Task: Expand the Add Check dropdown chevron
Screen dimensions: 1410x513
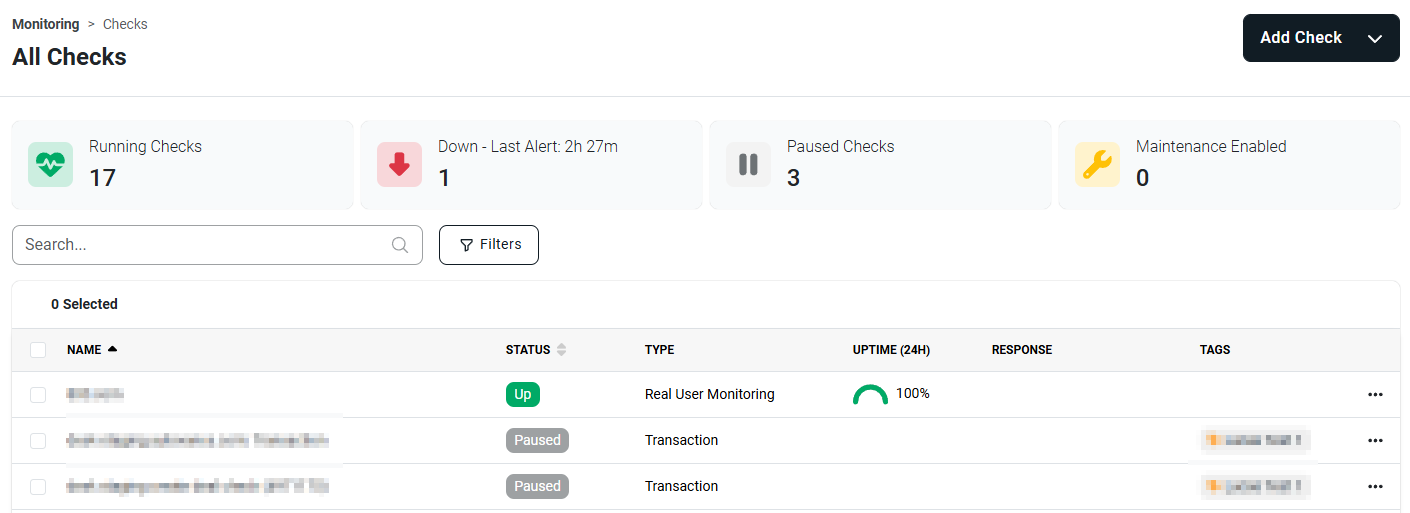Action: [x=1375, y=38]
